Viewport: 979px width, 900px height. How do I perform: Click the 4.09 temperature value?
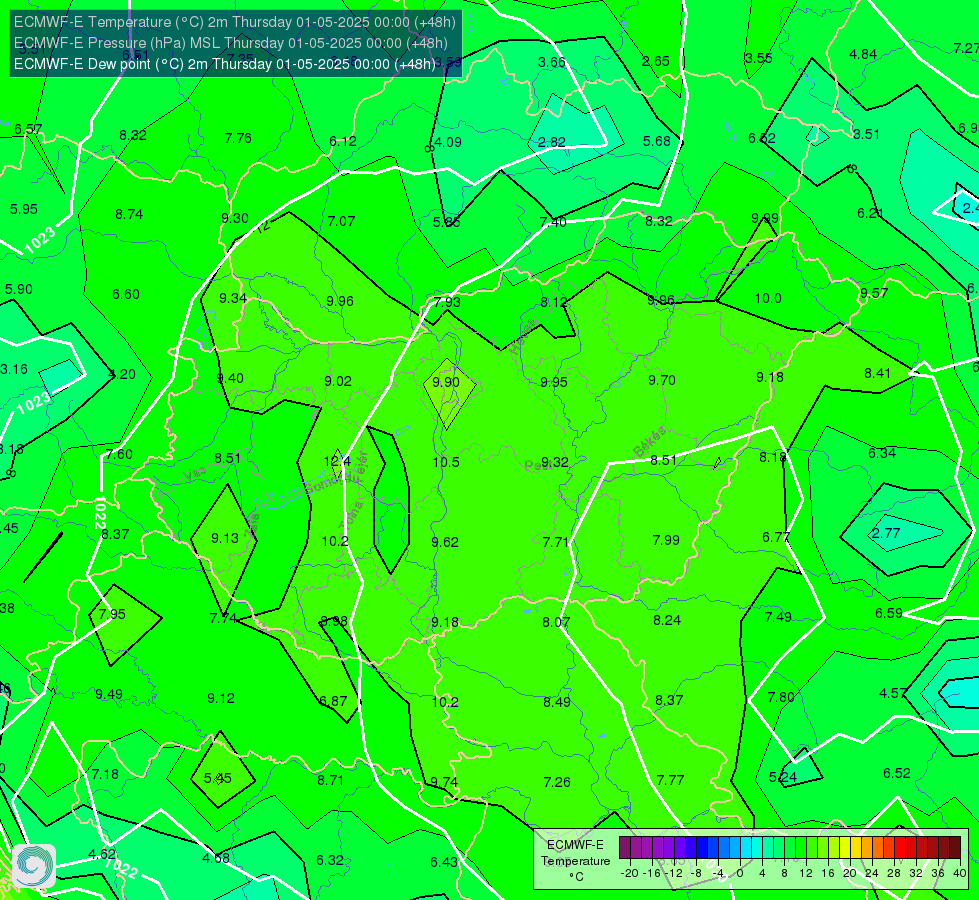448,142
